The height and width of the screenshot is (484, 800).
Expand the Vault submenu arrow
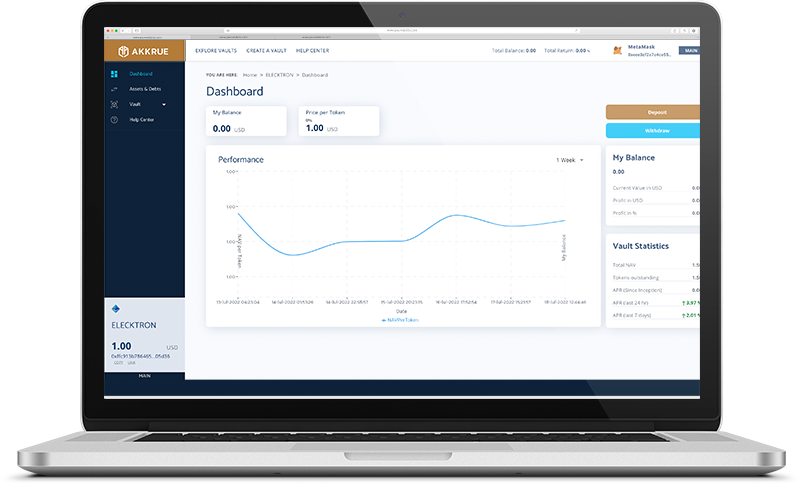point(164,105)
